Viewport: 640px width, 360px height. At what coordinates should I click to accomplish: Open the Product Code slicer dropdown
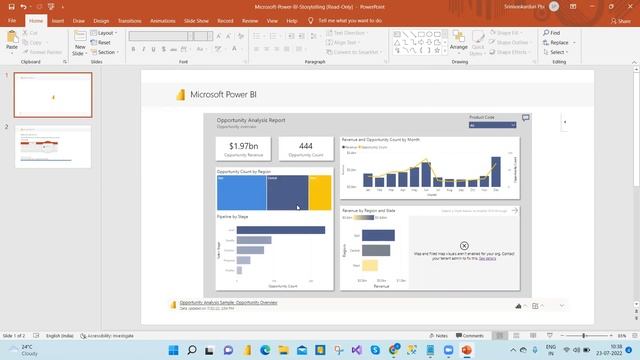point(492,125)
